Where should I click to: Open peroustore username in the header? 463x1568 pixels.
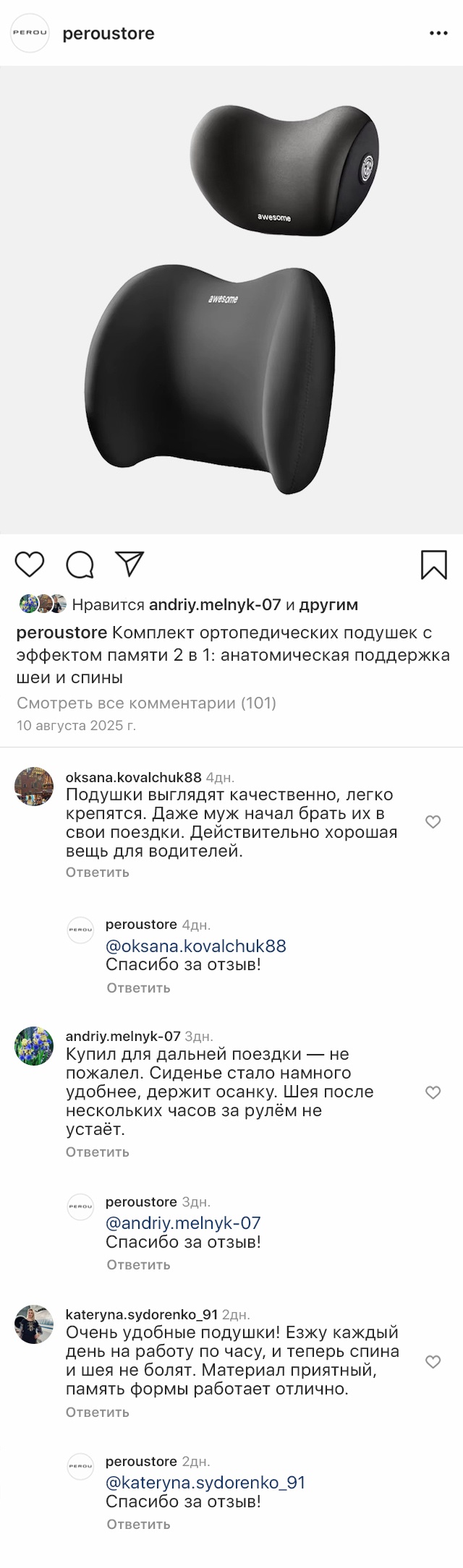[x=109, y=34]
